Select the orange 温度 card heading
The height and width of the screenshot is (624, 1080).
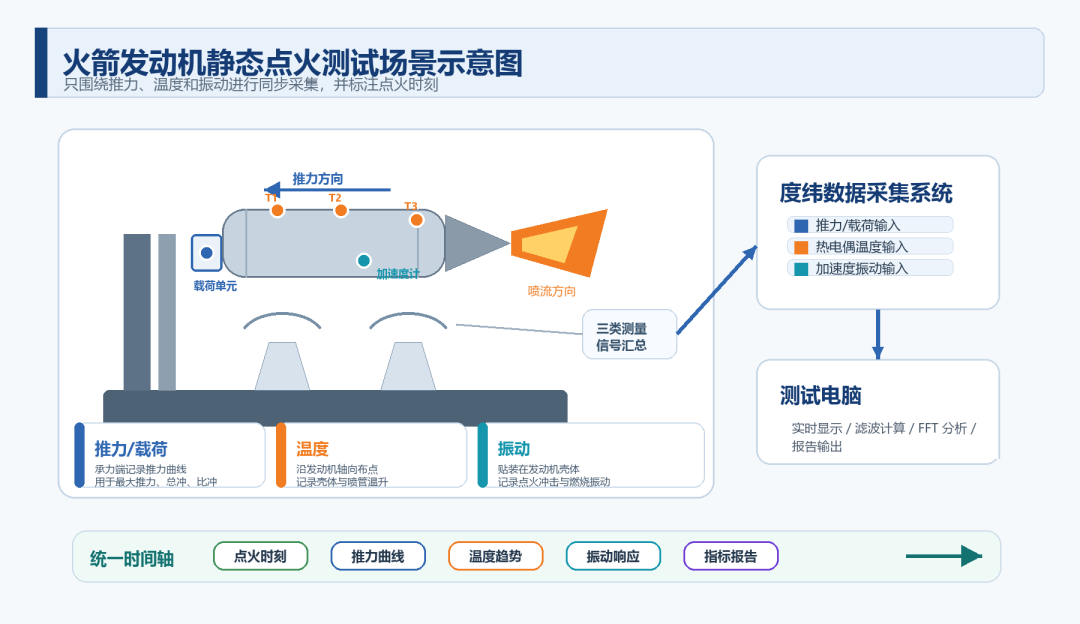[x=312, y=449]
